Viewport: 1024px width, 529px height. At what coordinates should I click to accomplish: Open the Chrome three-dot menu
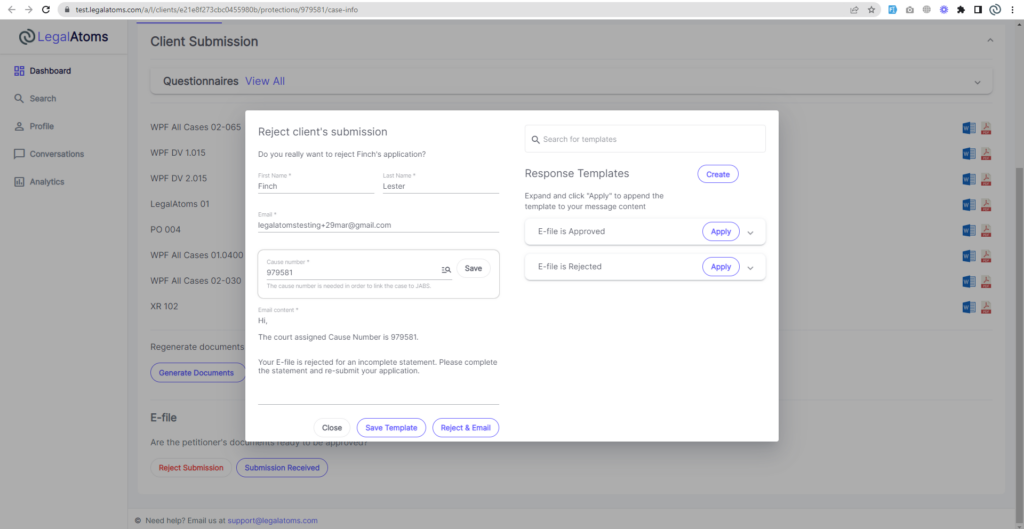tap(1013, 9)
